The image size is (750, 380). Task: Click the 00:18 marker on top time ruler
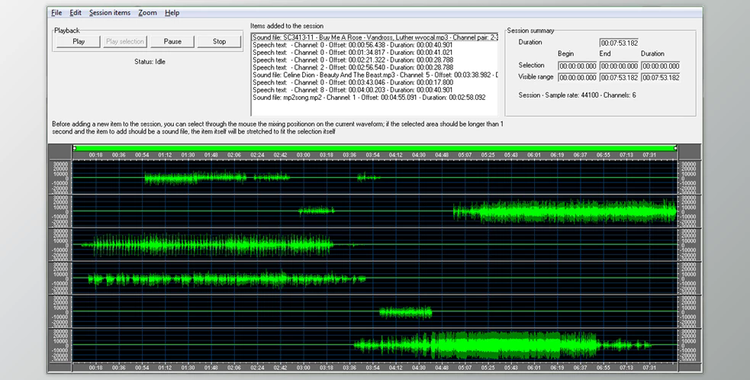click(96, 155)
